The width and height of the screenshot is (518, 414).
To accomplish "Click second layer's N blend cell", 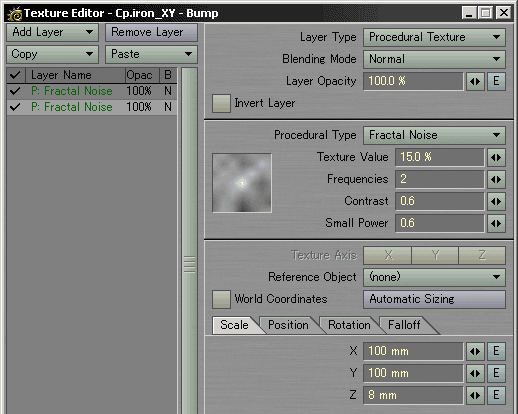I will (x=168, y=107).
